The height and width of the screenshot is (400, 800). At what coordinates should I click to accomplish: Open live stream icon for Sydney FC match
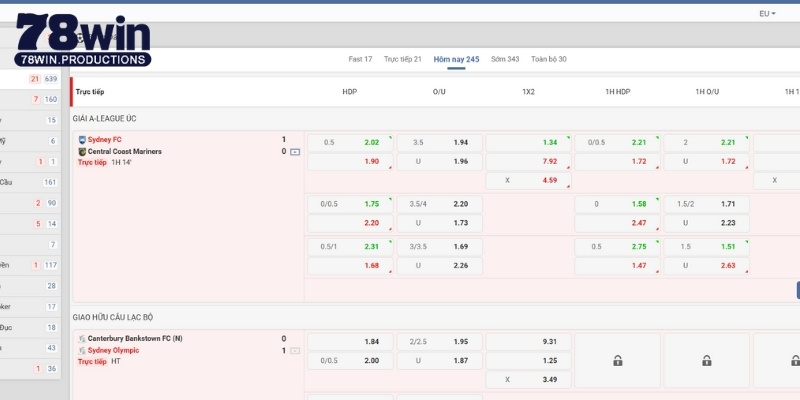point(295,152)
